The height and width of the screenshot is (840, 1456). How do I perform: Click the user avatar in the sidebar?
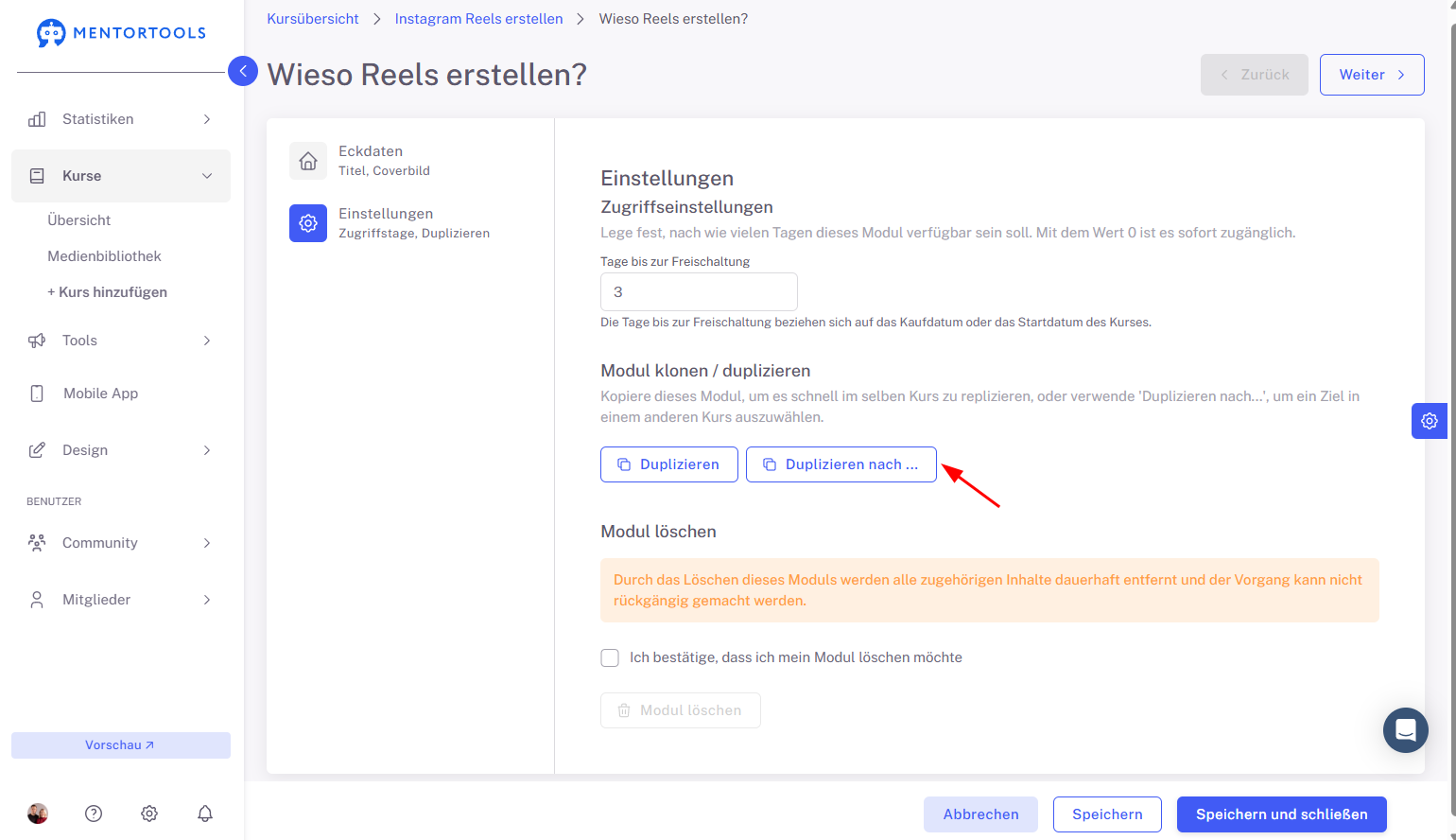click(x=38, y=814)
